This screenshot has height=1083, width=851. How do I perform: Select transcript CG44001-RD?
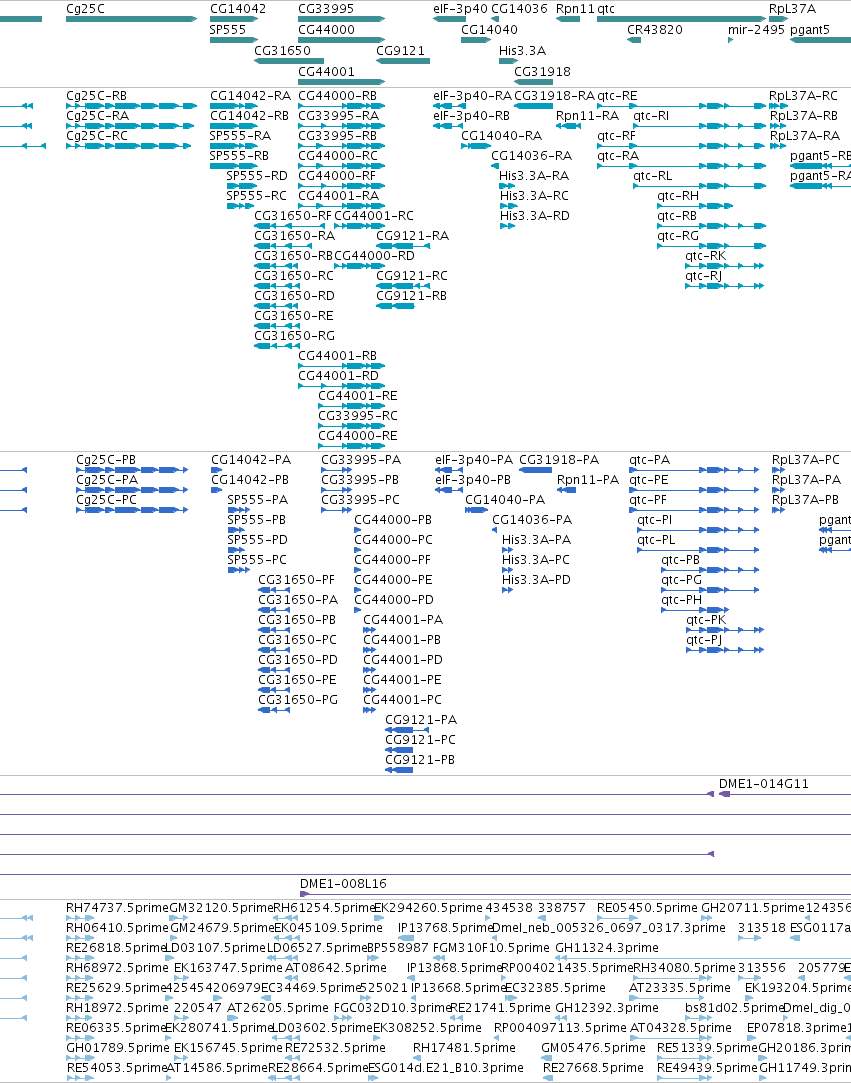click(x=338, y=376)
